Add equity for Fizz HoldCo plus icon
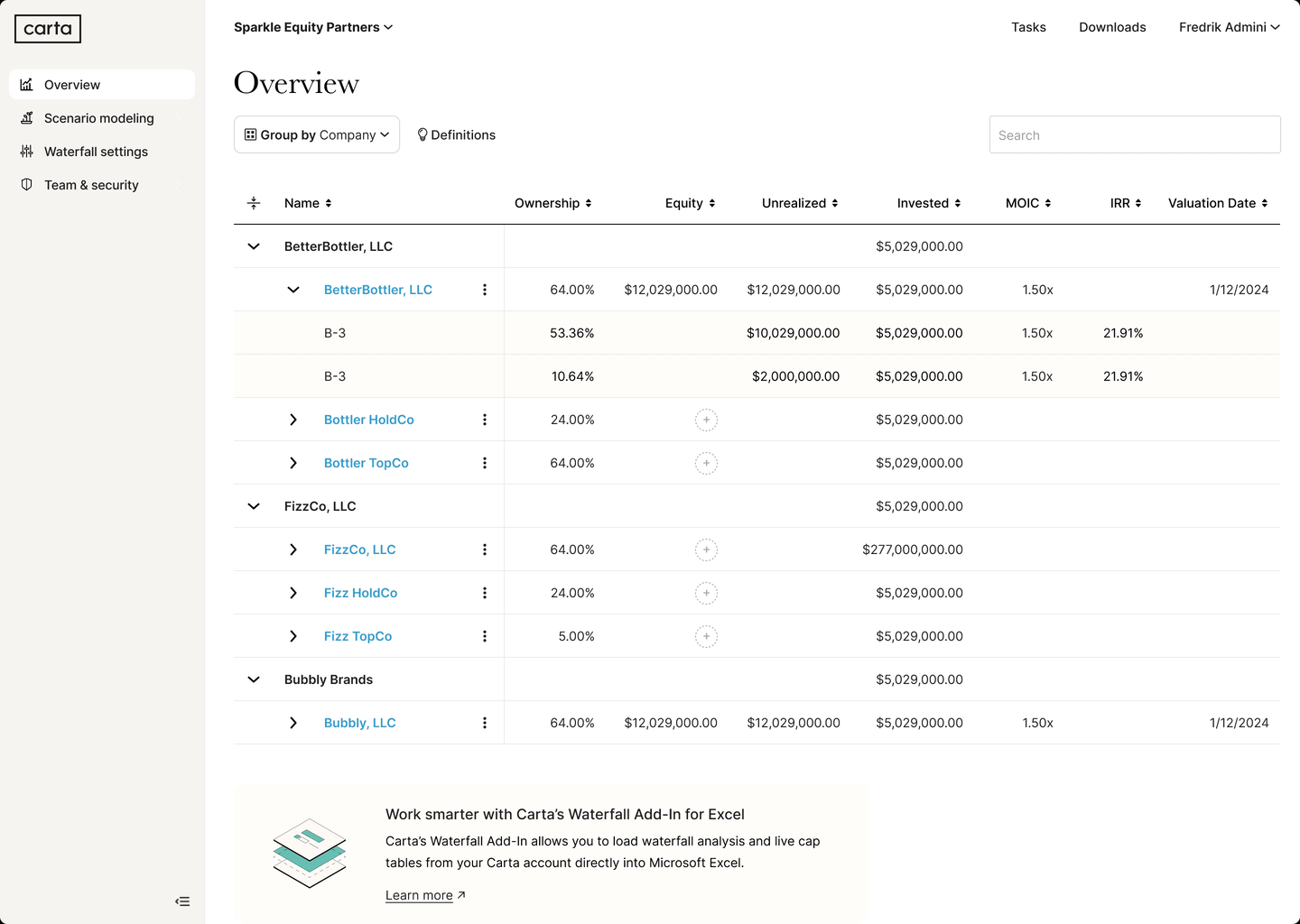The image size is (1300, 924). tap(706, 593)
